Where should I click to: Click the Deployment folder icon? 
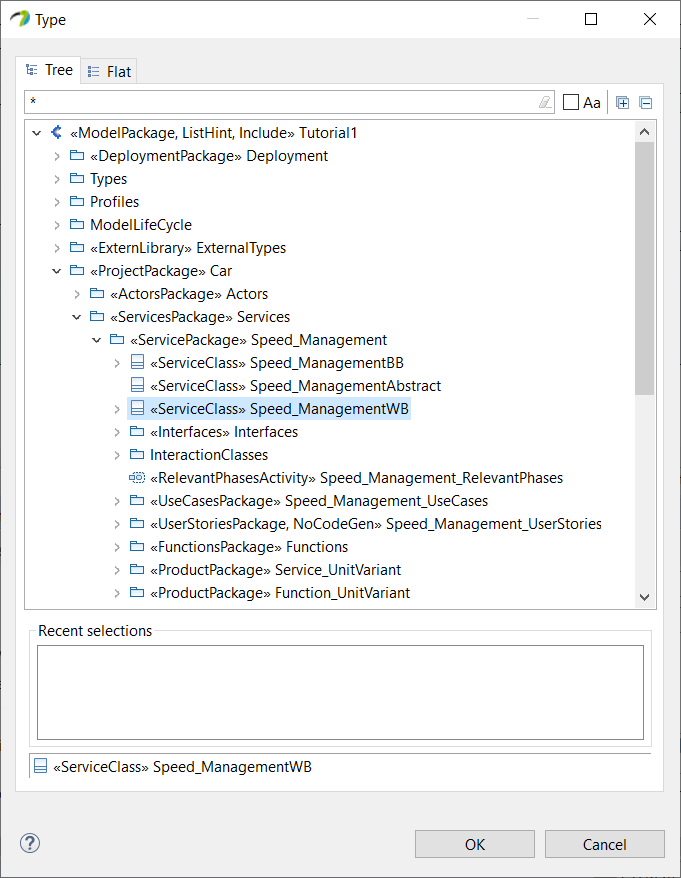(x=77, y=155)
